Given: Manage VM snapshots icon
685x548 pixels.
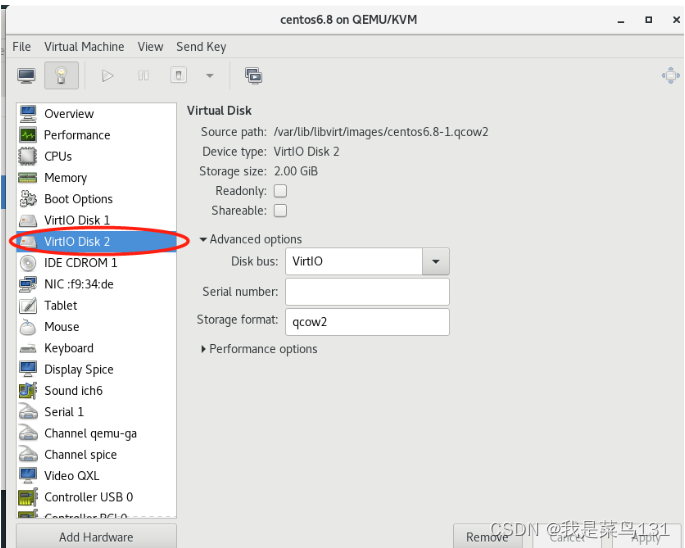Looking at the screenshot, I should coord(253,76).
